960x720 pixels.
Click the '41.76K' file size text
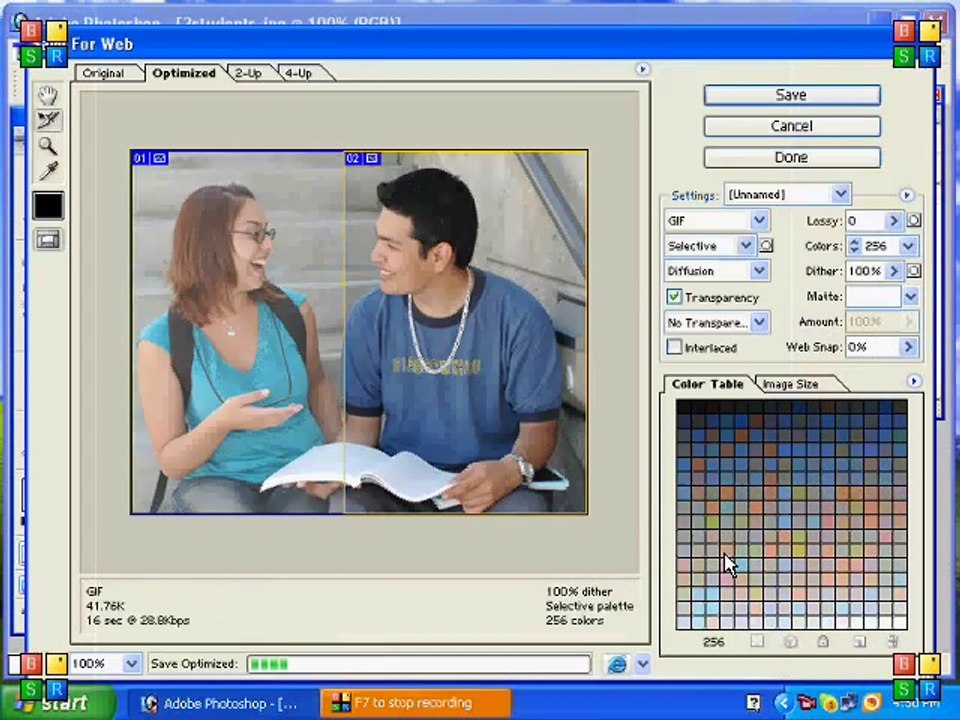pyautogui.click(x=105, y=606)
